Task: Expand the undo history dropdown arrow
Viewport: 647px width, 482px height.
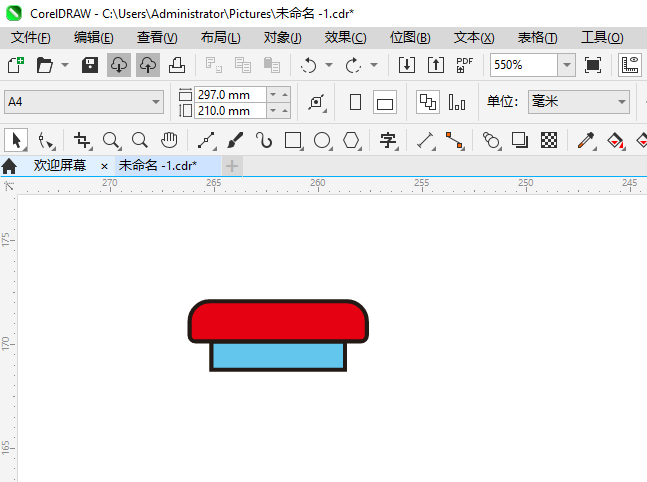Action: pyautogui.click(x=329, y=65)
